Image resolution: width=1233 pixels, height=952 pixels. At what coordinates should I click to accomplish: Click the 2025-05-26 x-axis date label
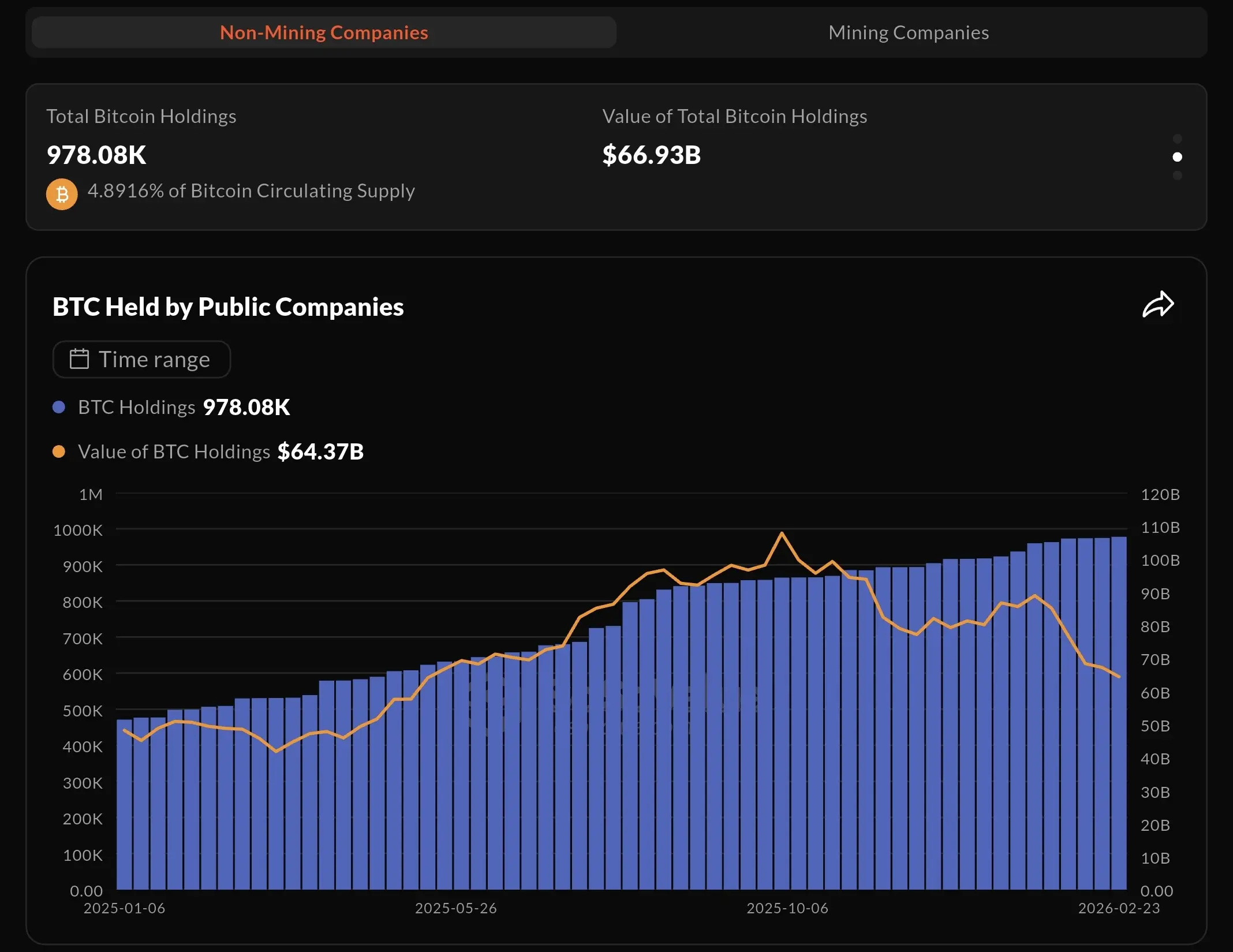tap(455, 909)
